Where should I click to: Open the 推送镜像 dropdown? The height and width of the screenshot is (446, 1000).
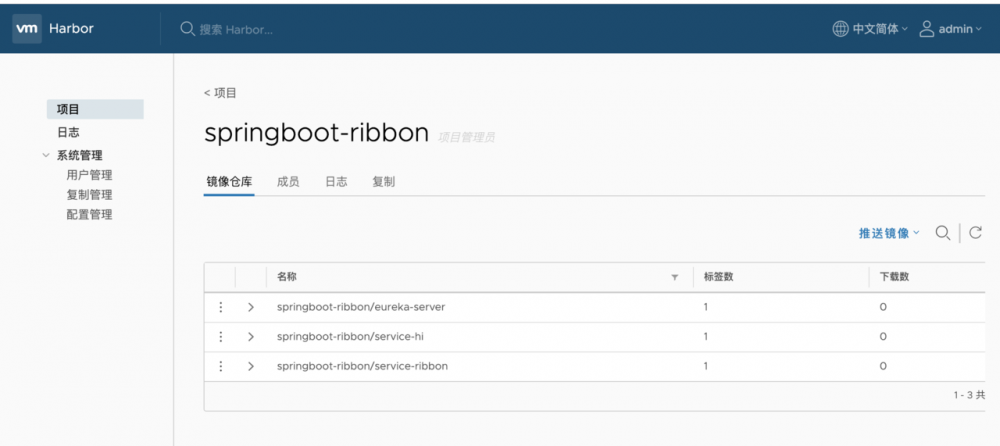(x=888, y=233)
